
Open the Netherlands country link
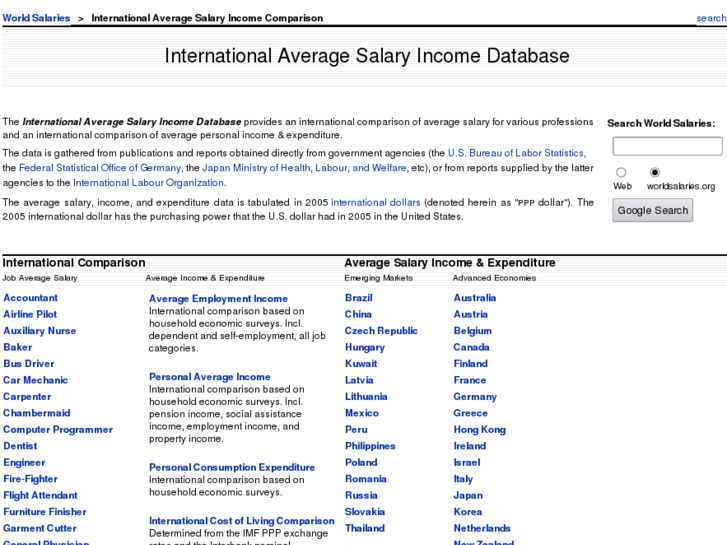482,529
